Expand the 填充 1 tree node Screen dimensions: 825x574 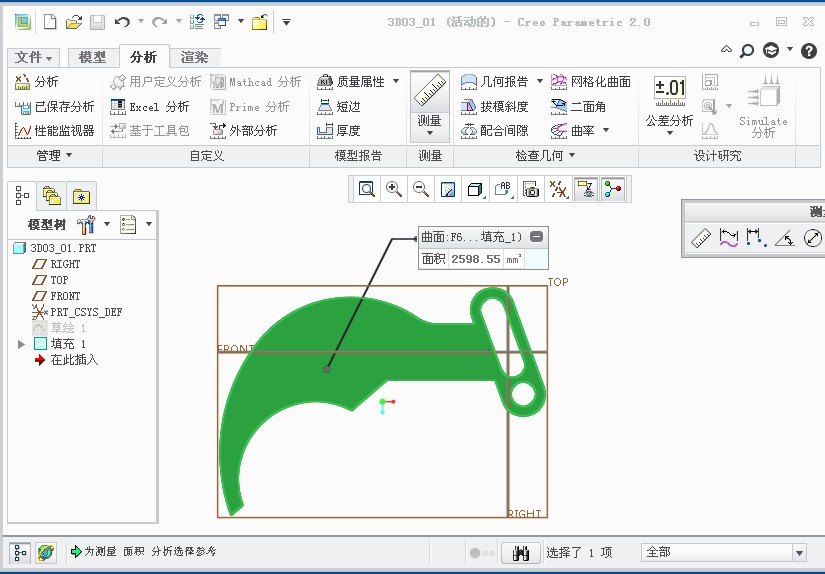22,344
